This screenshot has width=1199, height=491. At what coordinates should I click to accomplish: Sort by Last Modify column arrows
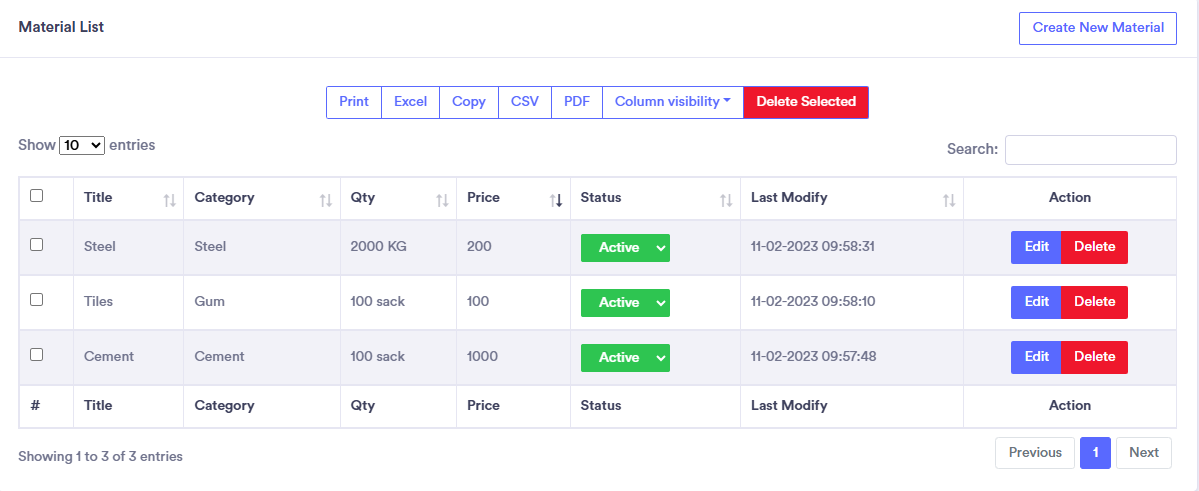(949, 201)
